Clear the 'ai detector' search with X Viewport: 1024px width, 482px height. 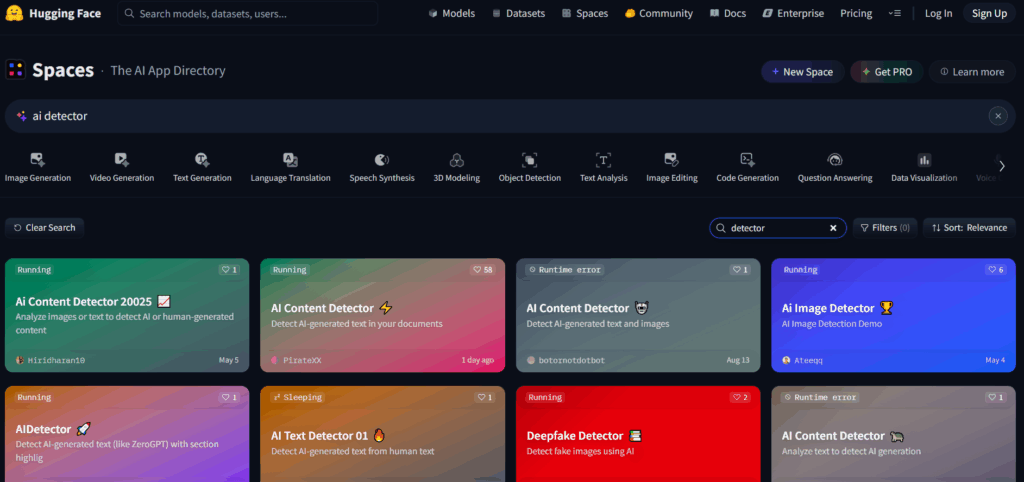tap(997, 116)
